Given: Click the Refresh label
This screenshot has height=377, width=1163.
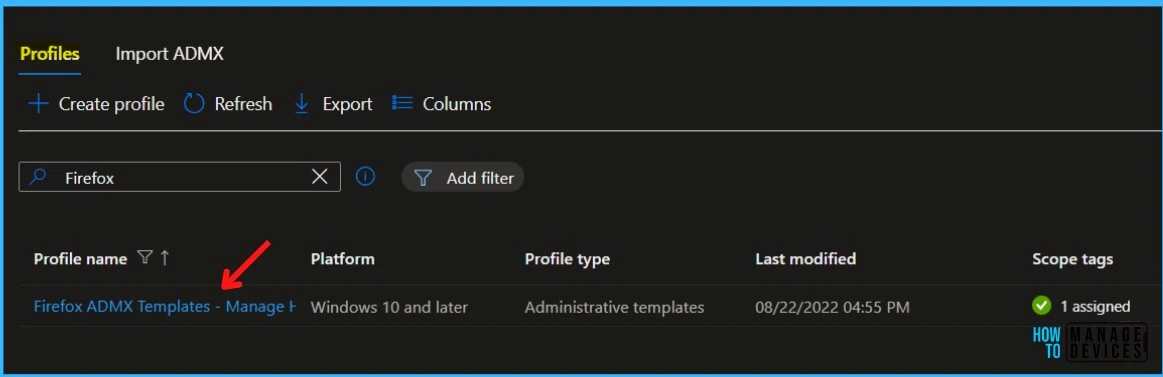Looking at the screenshot, I should 243,105.
